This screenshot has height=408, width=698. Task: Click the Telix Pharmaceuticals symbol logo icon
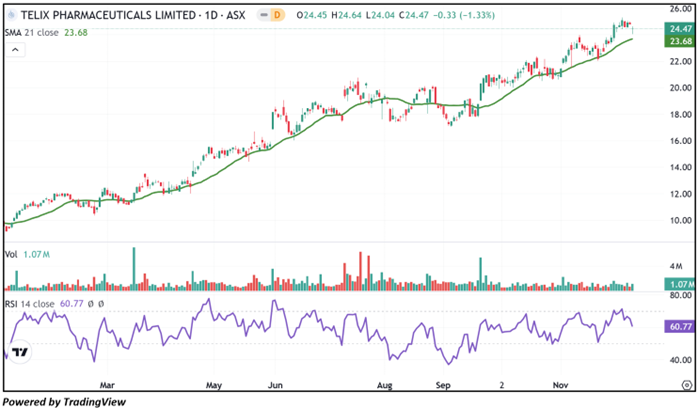[11, 15]
